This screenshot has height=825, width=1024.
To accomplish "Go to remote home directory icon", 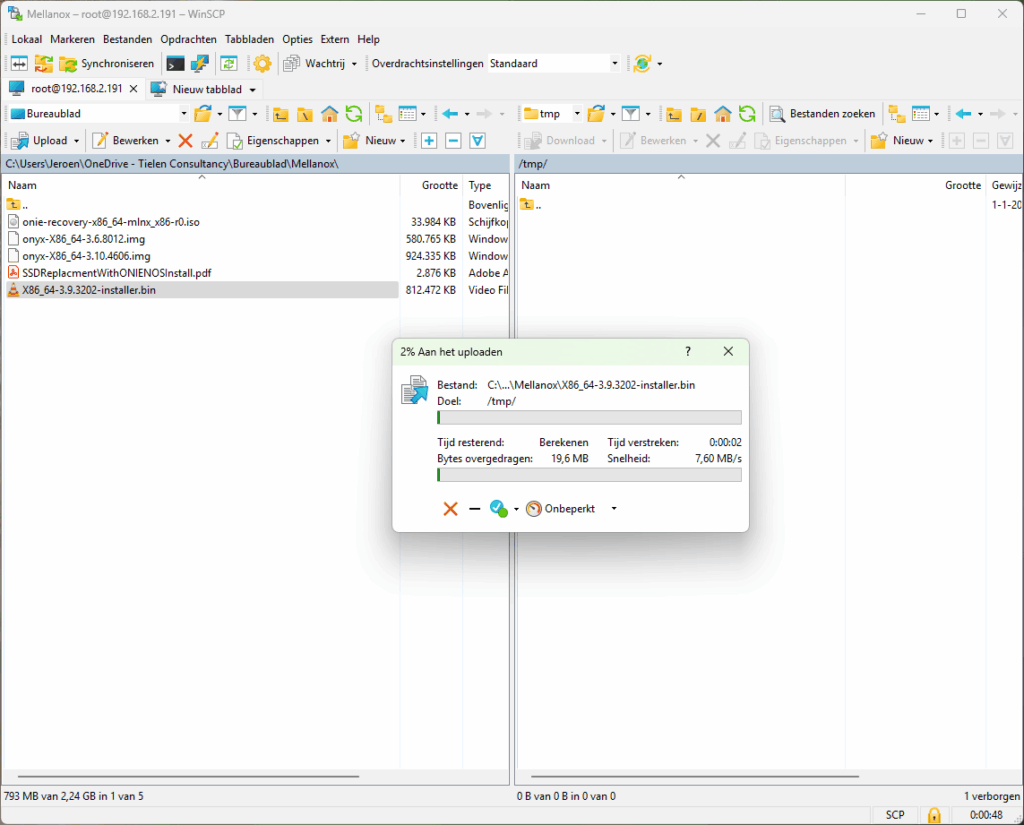I will coord(723,114).
